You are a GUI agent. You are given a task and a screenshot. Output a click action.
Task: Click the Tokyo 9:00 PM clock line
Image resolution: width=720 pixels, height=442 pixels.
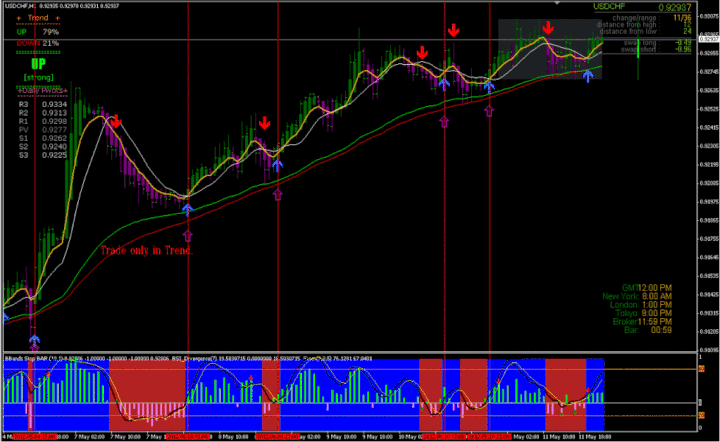(x=644, y=313)
